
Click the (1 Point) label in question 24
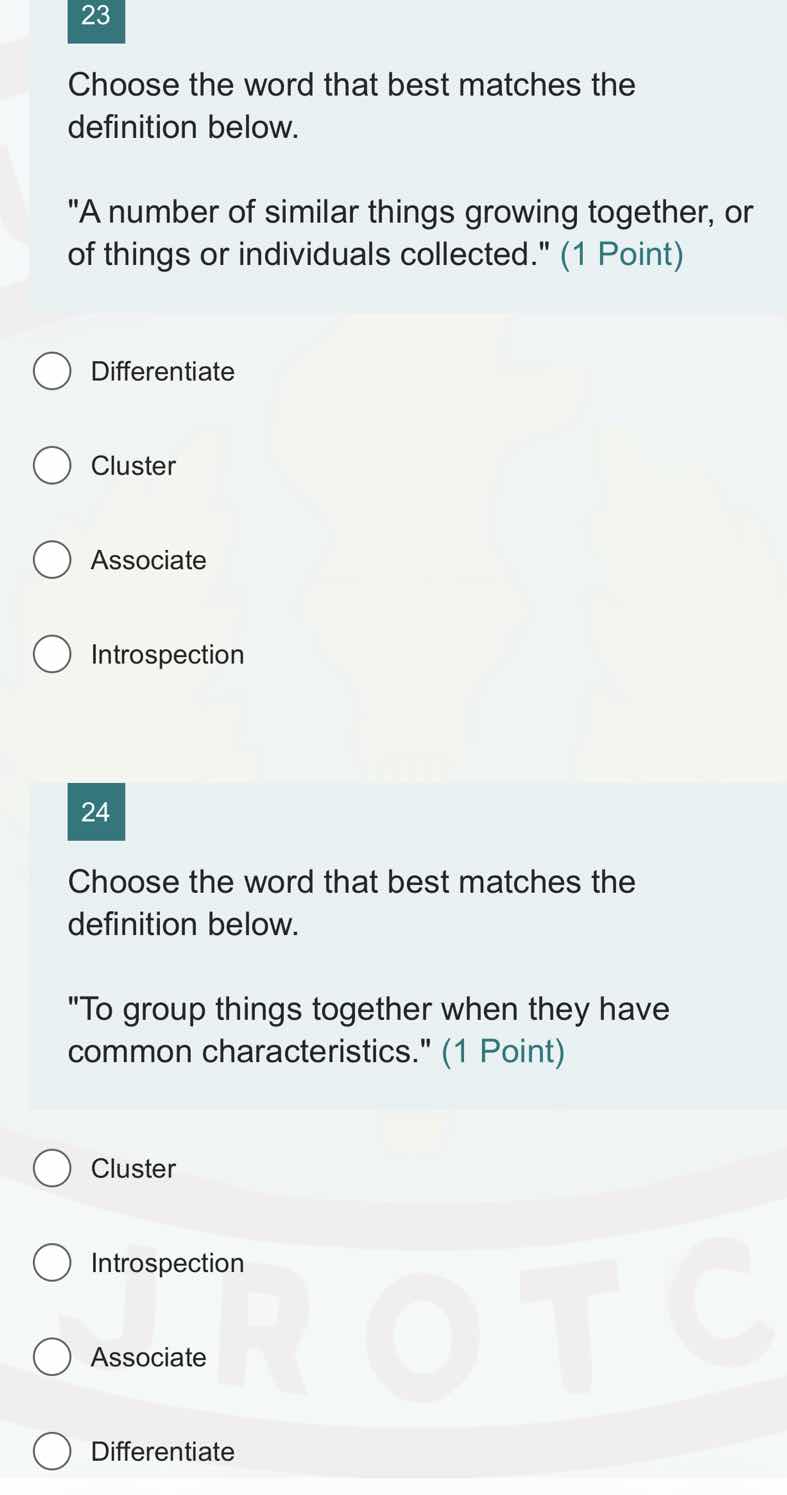click(504, 1051)
